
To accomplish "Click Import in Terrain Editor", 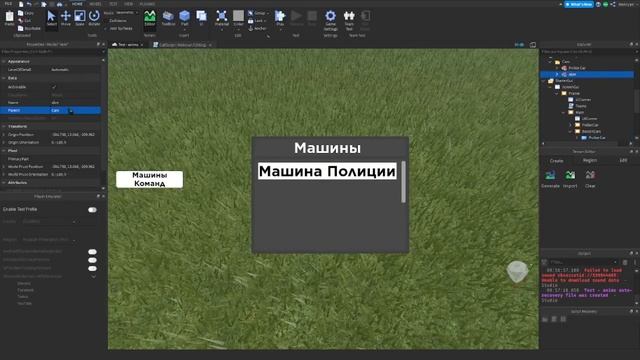I will click(x=570, y=179).
